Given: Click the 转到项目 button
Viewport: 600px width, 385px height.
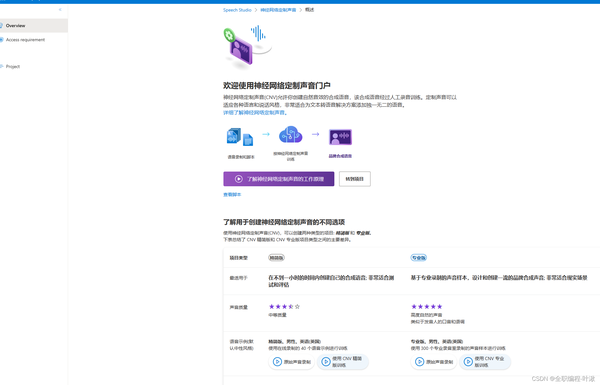Looking at the screenshot, I should click(x=355, y=179).
